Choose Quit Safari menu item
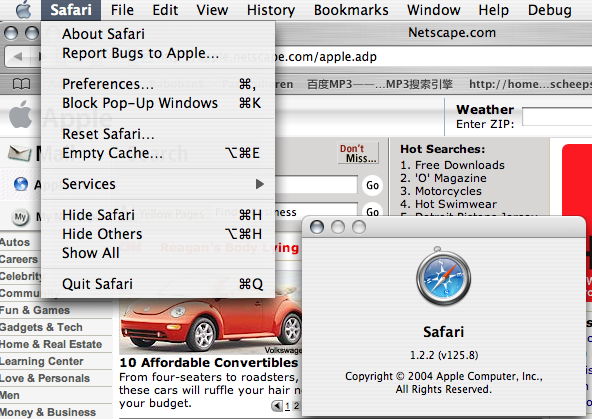 (x=158, y=284)
